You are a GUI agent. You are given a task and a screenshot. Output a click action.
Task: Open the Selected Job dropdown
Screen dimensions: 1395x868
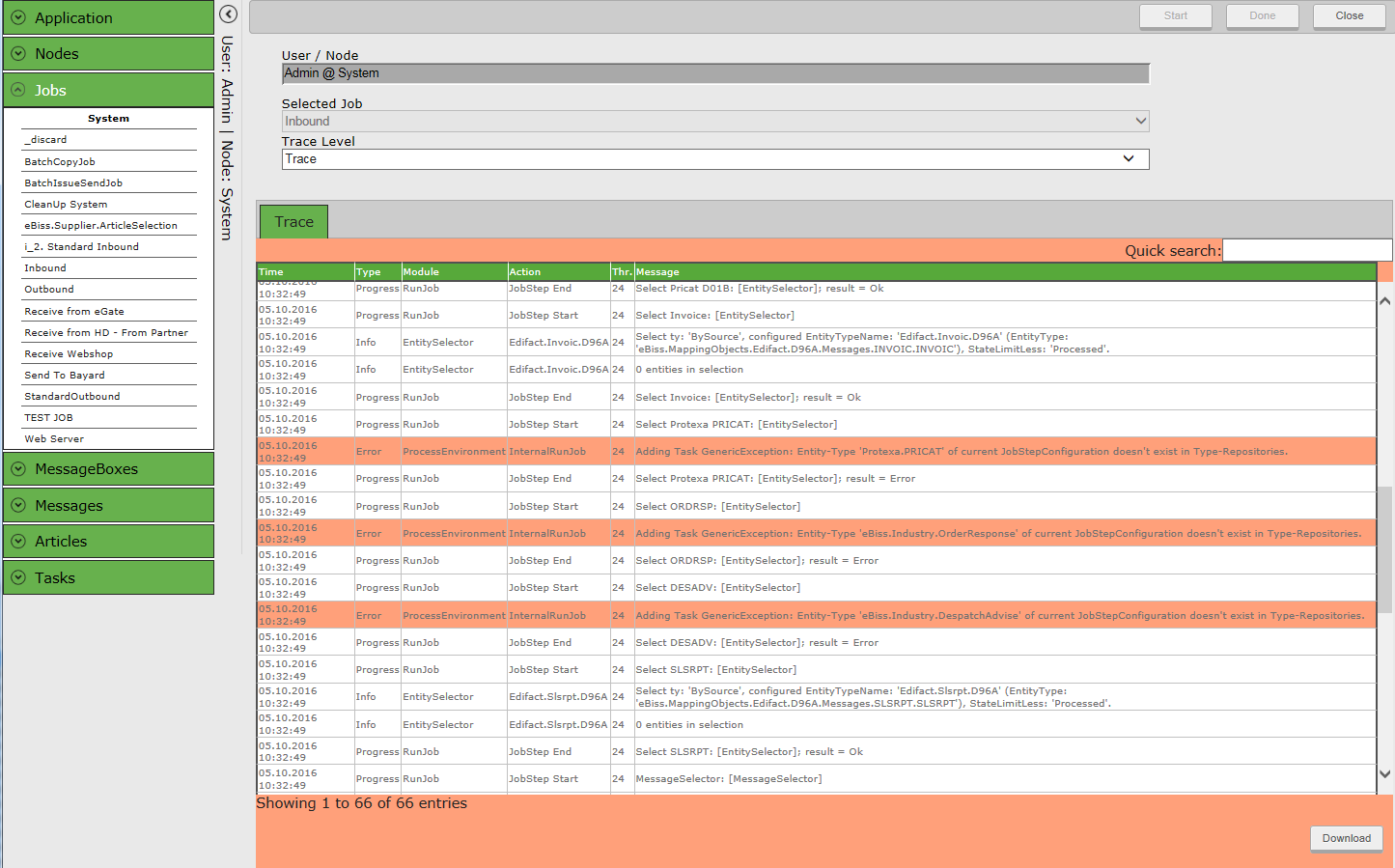pyautogui.click(x=714, y=122)
